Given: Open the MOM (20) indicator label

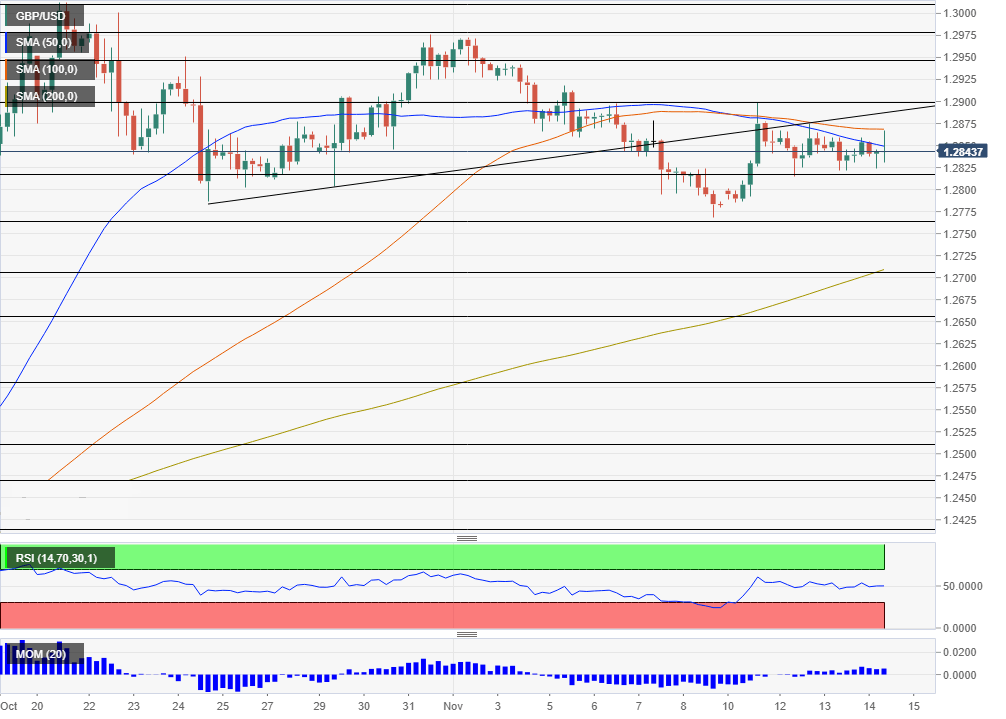Looking at the screenshot, I should pos(43,655).
